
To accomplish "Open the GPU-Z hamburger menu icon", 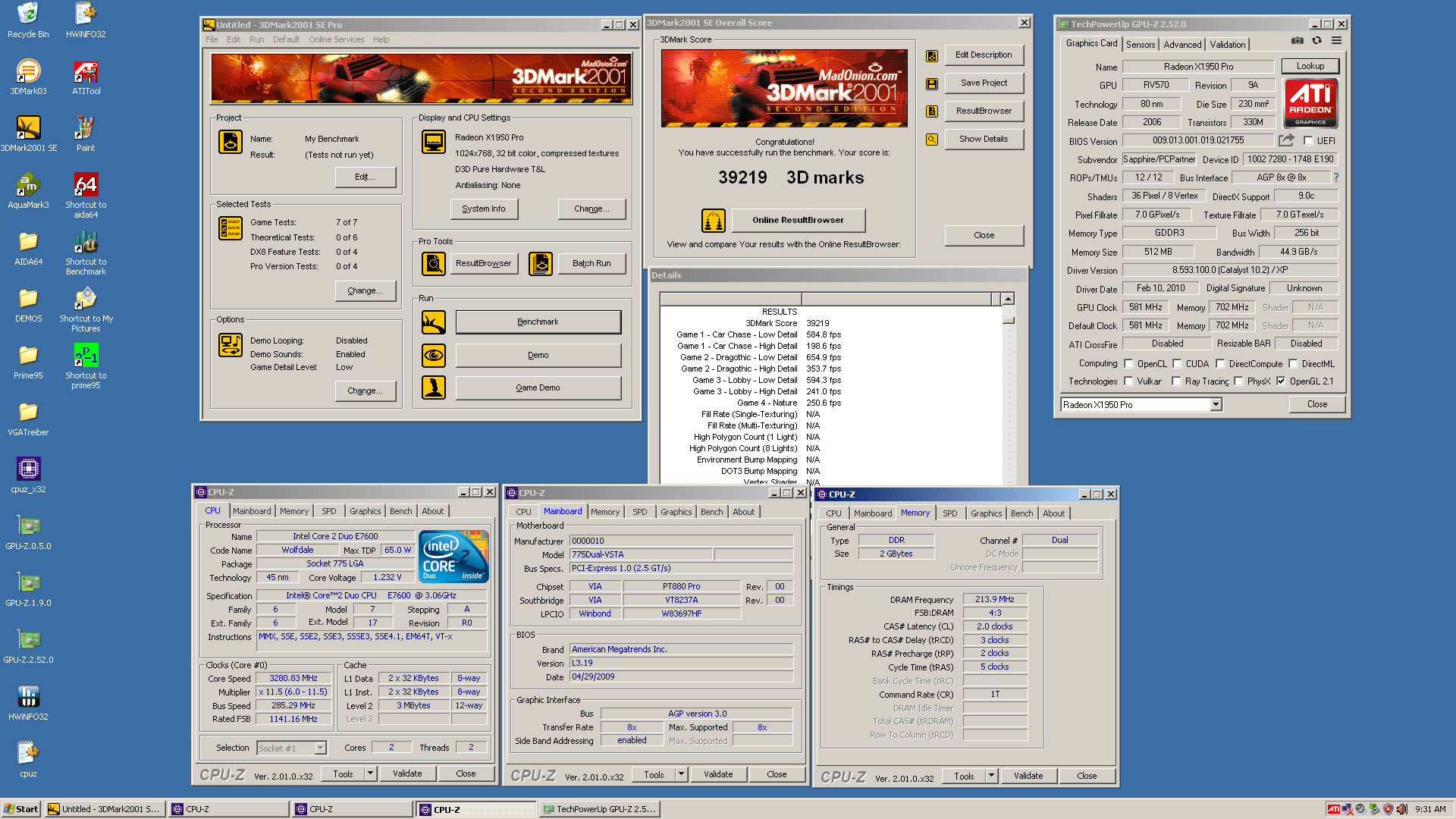I will [1336, 41].
